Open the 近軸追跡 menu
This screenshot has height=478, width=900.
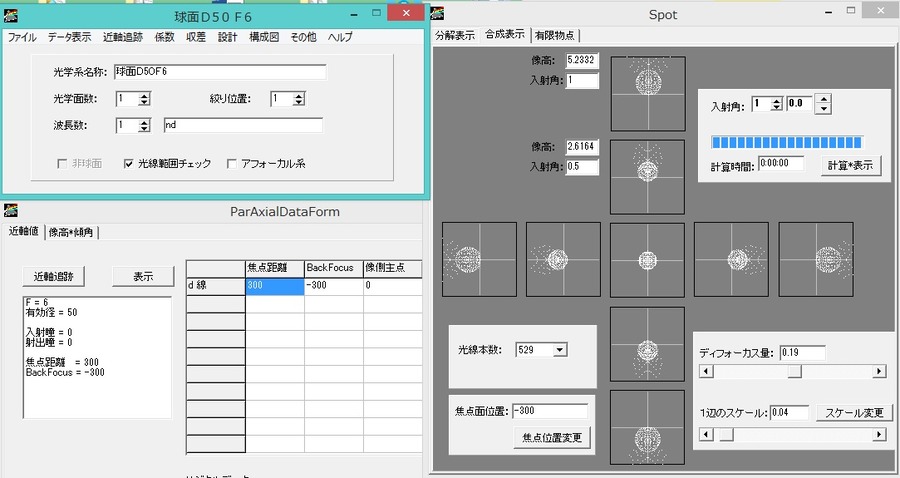[x=123, y=37]
